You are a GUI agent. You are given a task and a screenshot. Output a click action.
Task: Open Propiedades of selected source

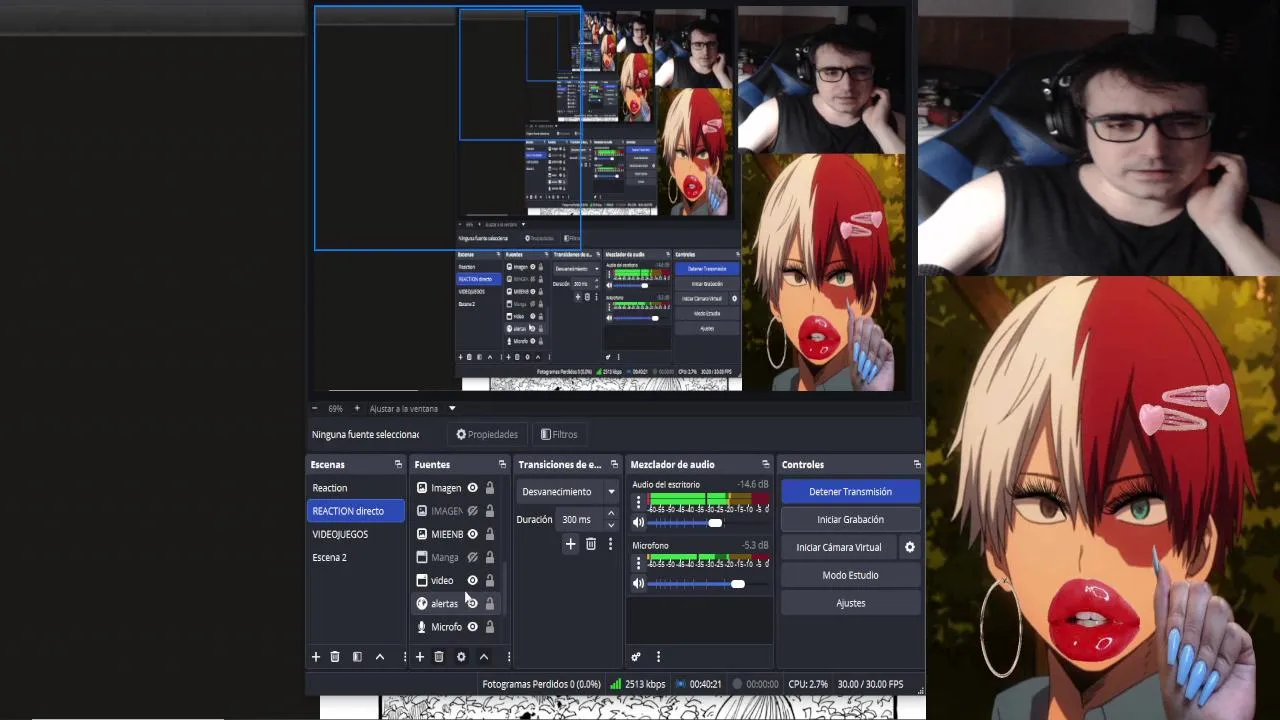pos(487,434)
